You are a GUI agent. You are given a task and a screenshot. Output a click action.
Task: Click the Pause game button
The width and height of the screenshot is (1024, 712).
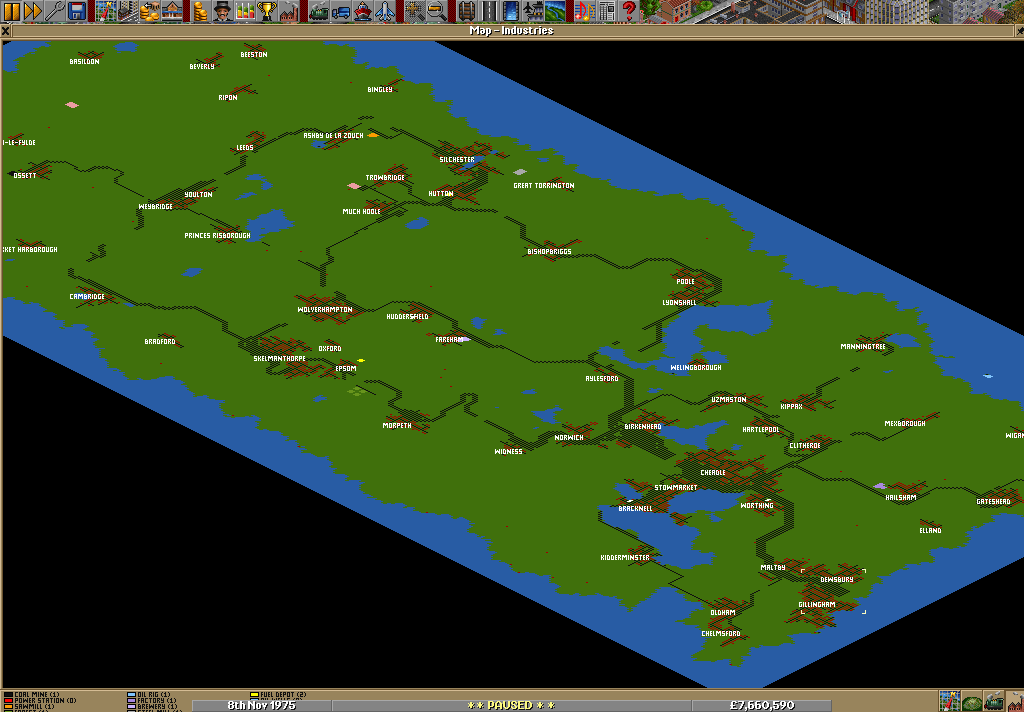[11, 11]
